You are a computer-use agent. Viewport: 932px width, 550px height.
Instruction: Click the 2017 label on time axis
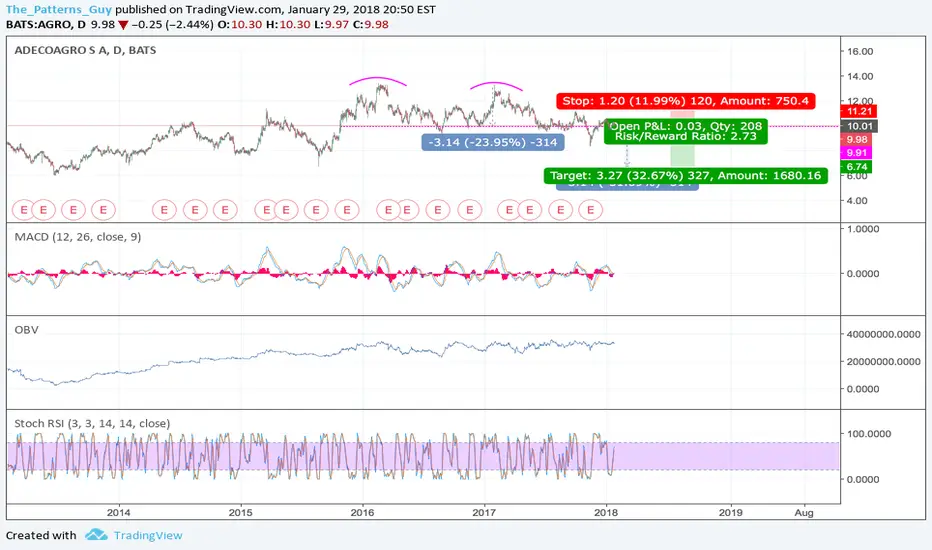pyautogui.click(x=484, y=513)
